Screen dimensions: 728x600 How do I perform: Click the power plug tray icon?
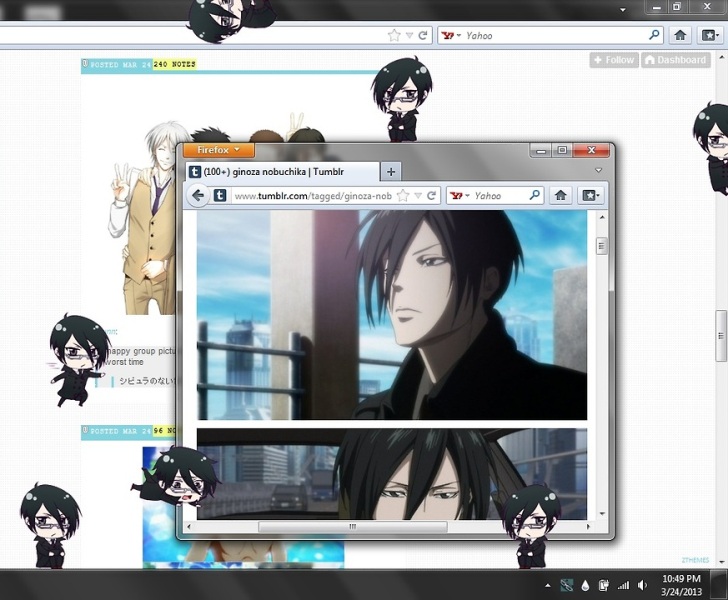click(604, 586)
